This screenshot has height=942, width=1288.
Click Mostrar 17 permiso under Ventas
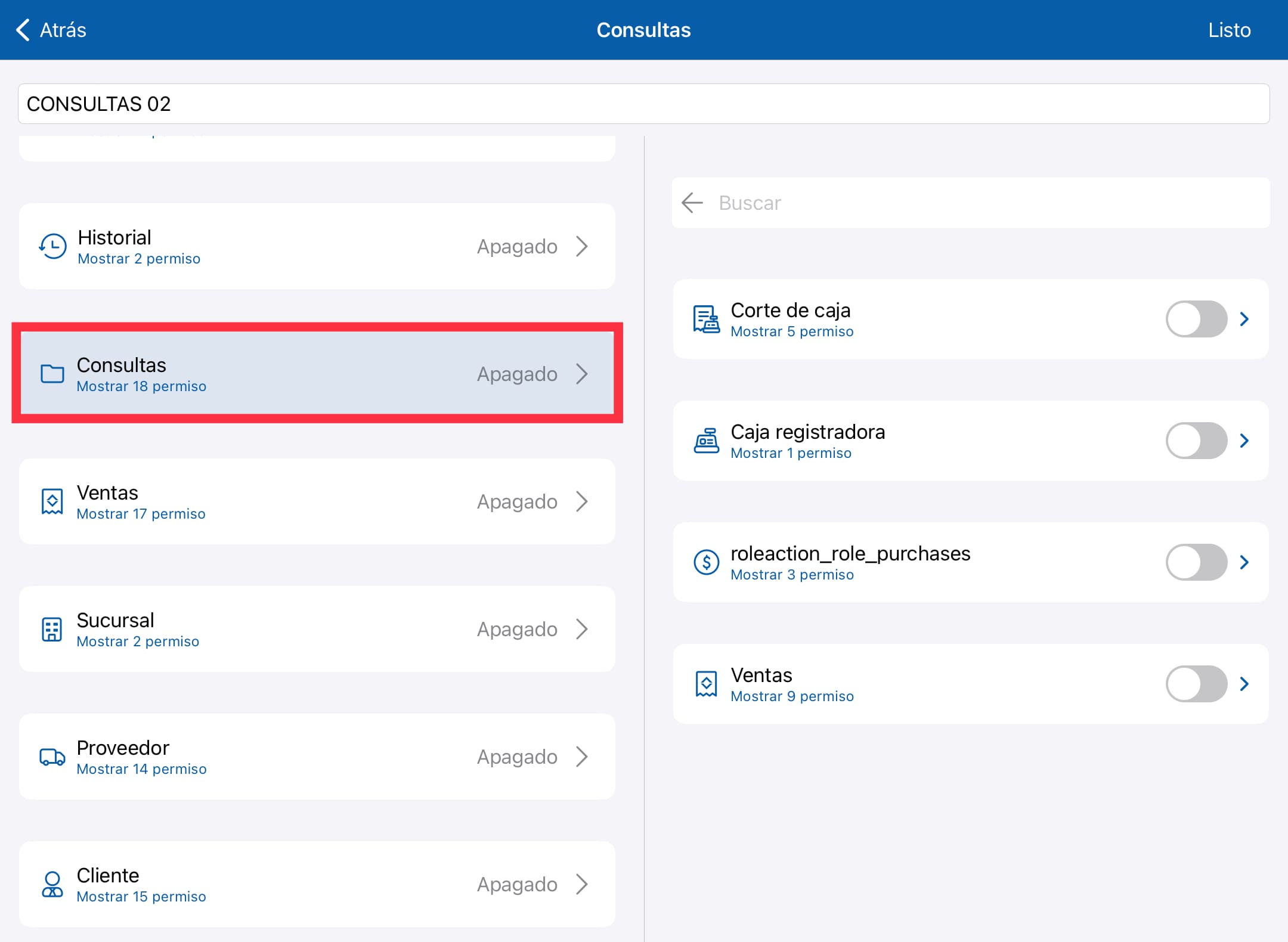(141, 514)
